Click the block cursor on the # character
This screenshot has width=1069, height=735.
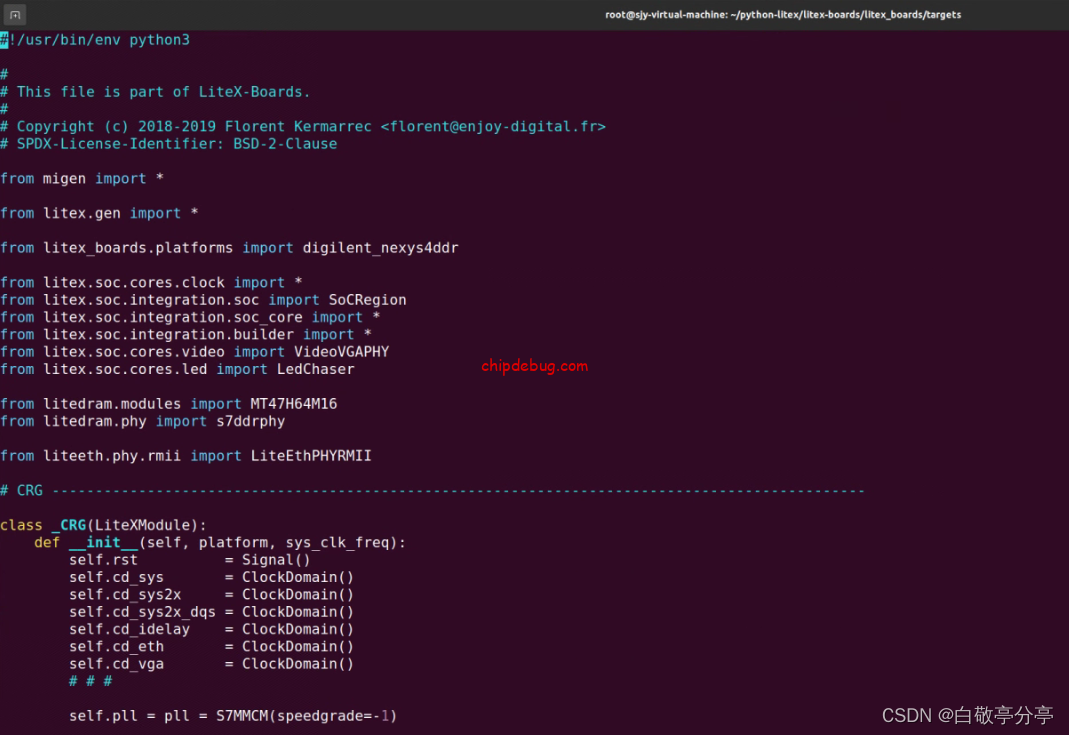pyautogui.click(x=6, y=39)
